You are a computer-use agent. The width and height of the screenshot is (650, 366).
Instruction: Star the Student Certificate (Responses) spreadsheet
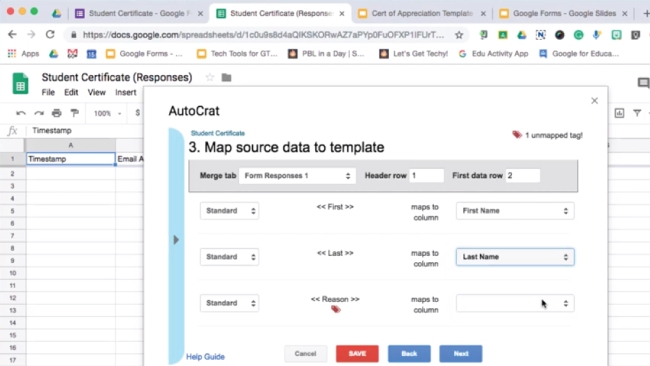click(x=210, y=78)
